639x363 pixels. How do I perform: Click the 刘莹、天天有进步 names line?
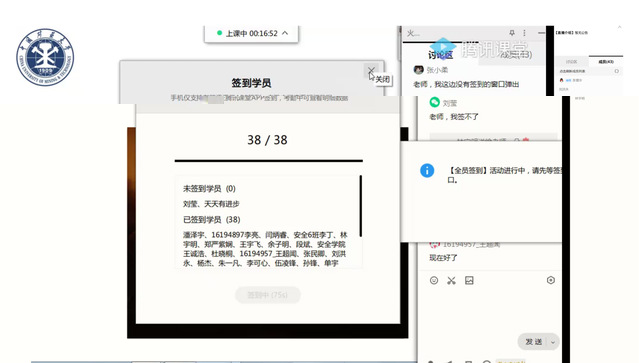211,204
